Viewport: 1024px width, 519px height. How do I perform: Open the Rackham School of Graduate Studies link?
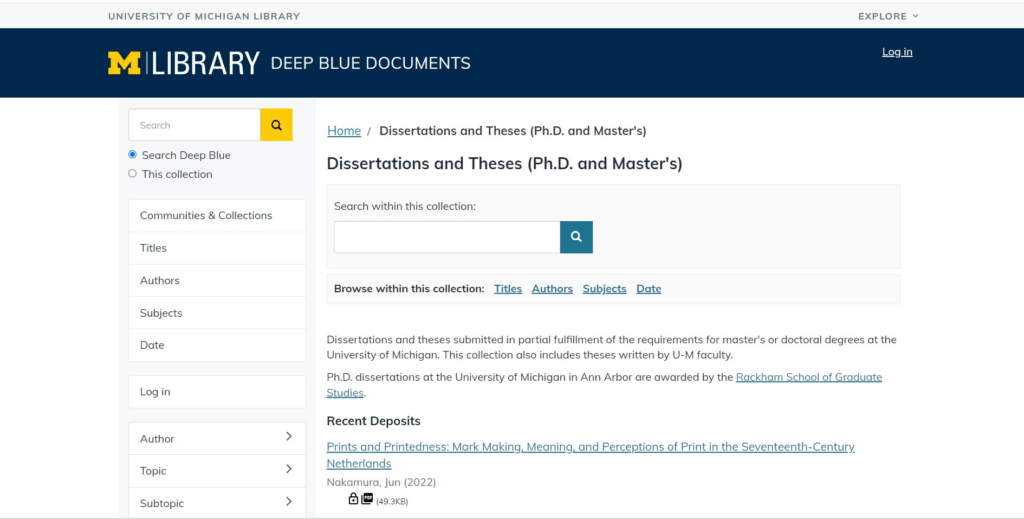point(808,377)
